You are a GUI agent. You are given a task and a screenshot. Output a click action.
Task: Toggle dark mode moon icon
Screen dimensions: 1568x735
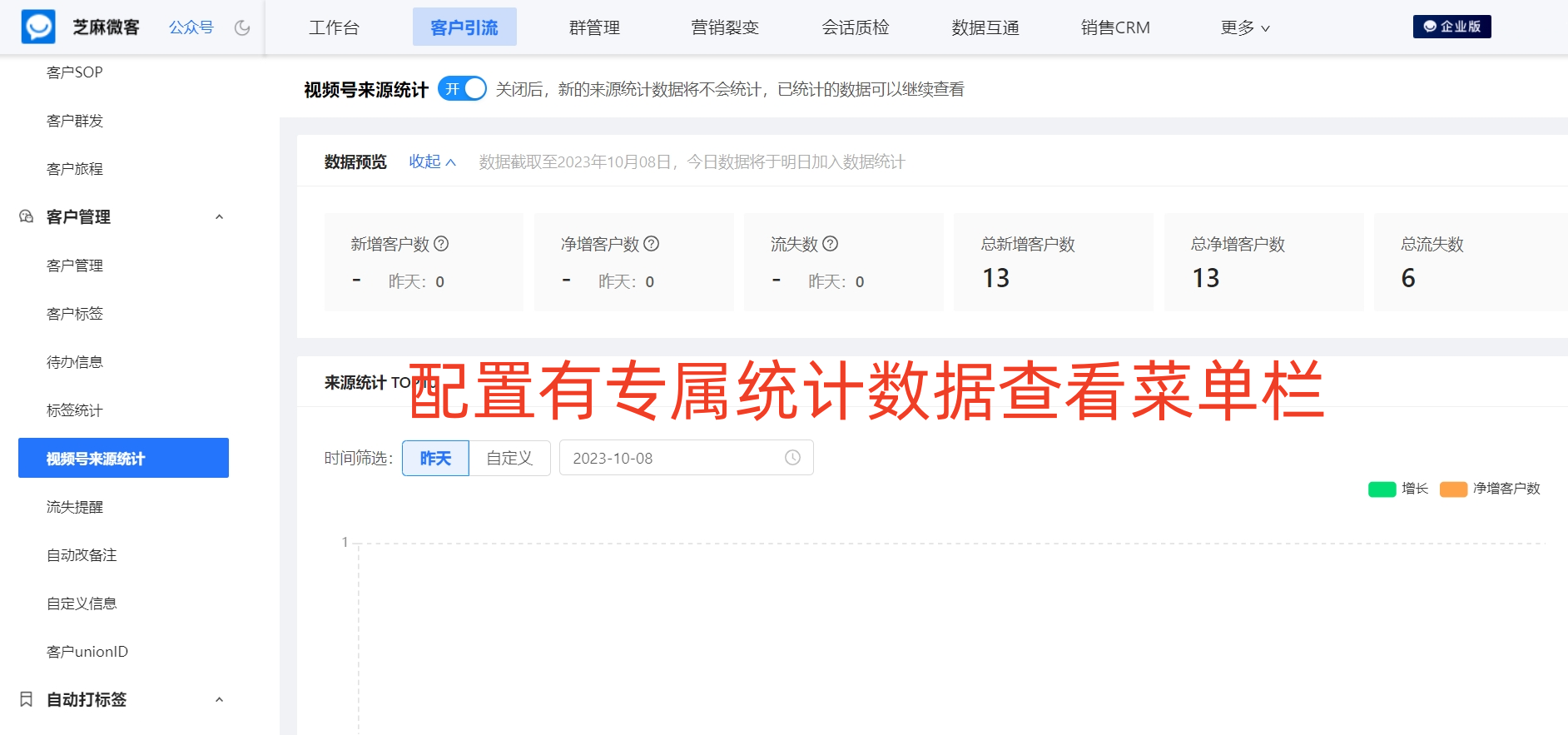(x=242, y=27)
